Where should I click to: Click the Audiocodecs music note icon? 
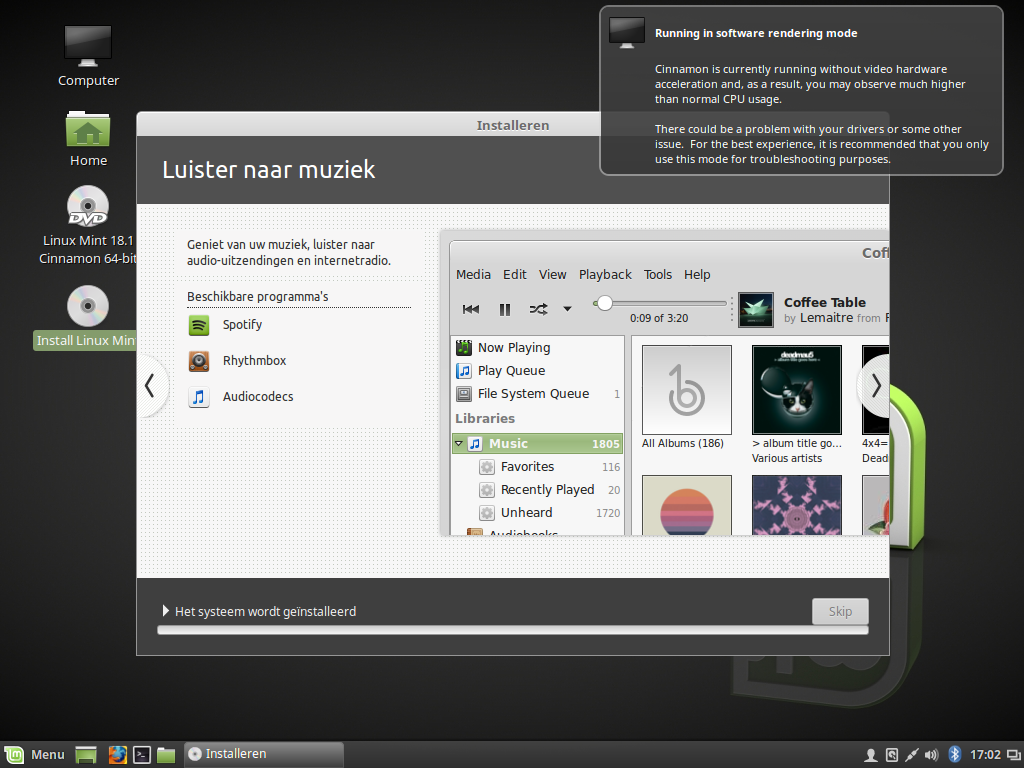click(x=199, y=396)
